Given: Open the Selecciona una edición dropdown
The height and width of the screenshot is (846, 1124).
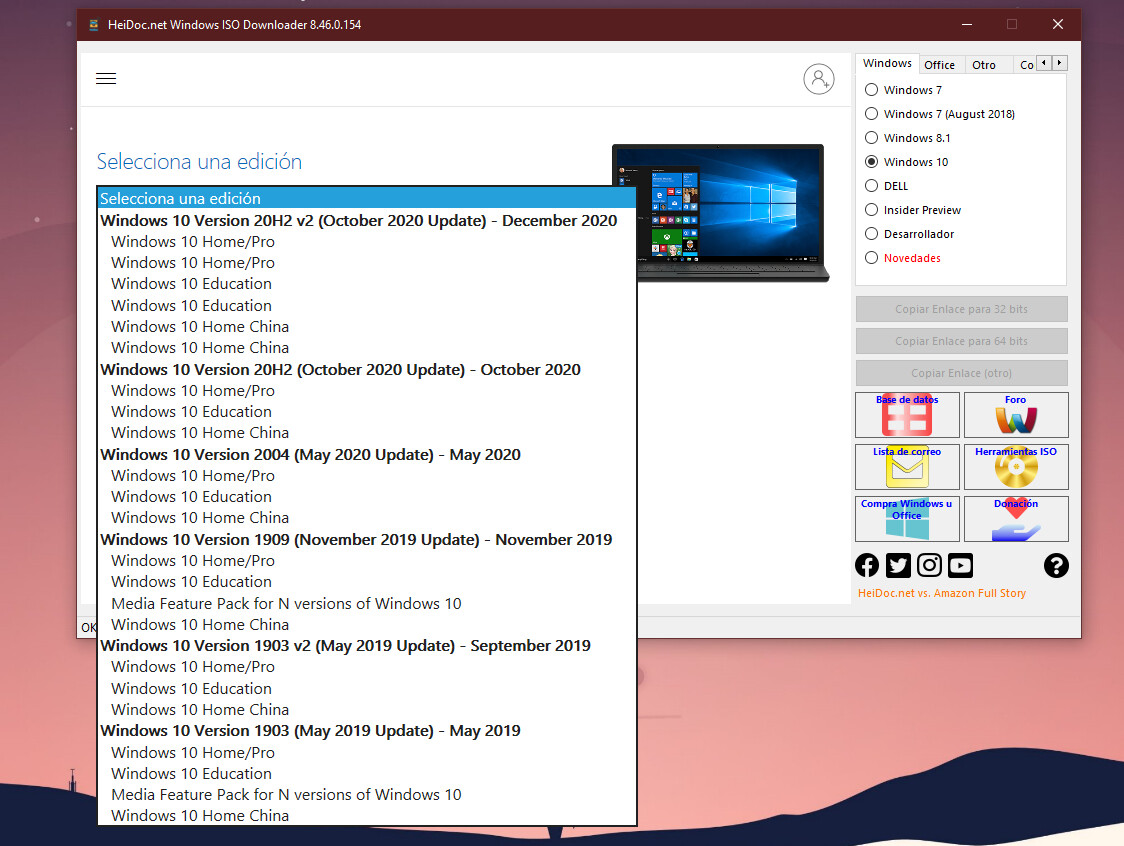Looking at the screenshot, I should pyautogui.click(x=365, y=198).
